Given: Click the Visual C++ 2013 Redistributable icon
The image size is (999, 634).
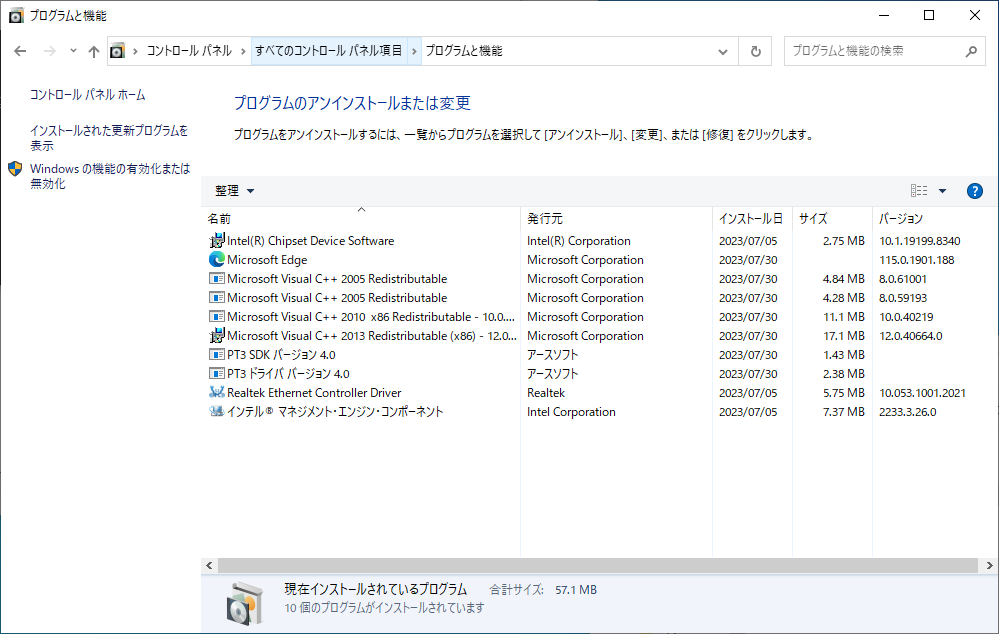Looking at the screenshot, I should [217, 335].
